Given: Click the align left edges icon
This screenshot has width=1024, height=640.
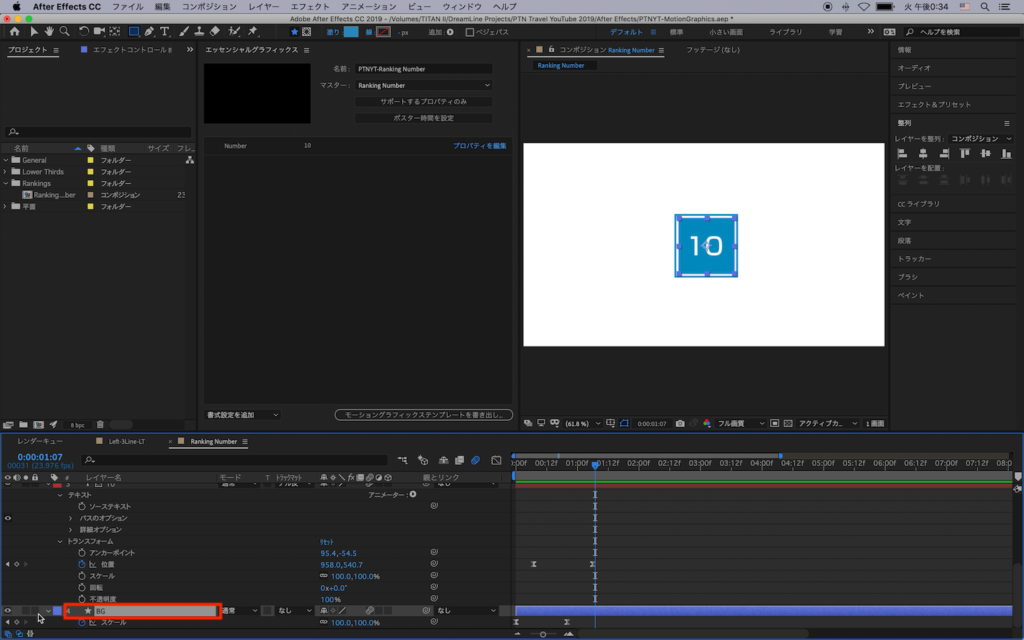Looking at the screenshot, I should click(x=902, y=154).
